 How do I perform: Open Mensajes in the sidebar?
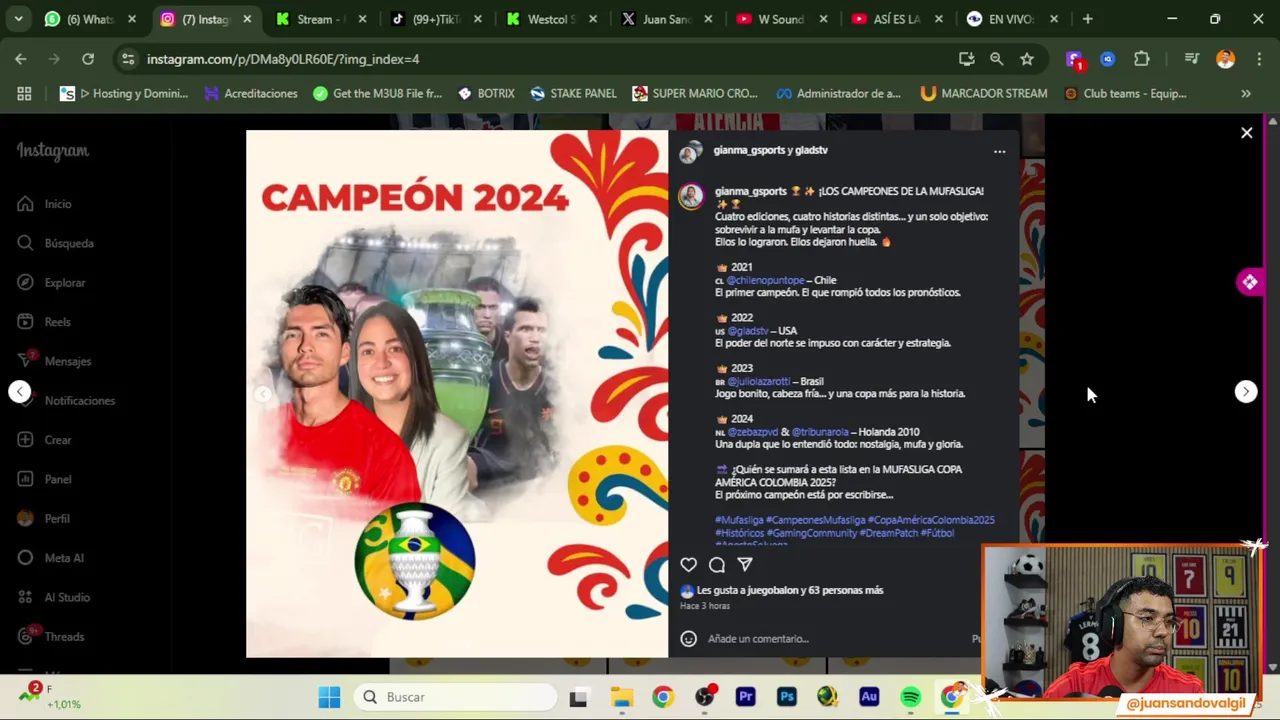pos(54,361)
